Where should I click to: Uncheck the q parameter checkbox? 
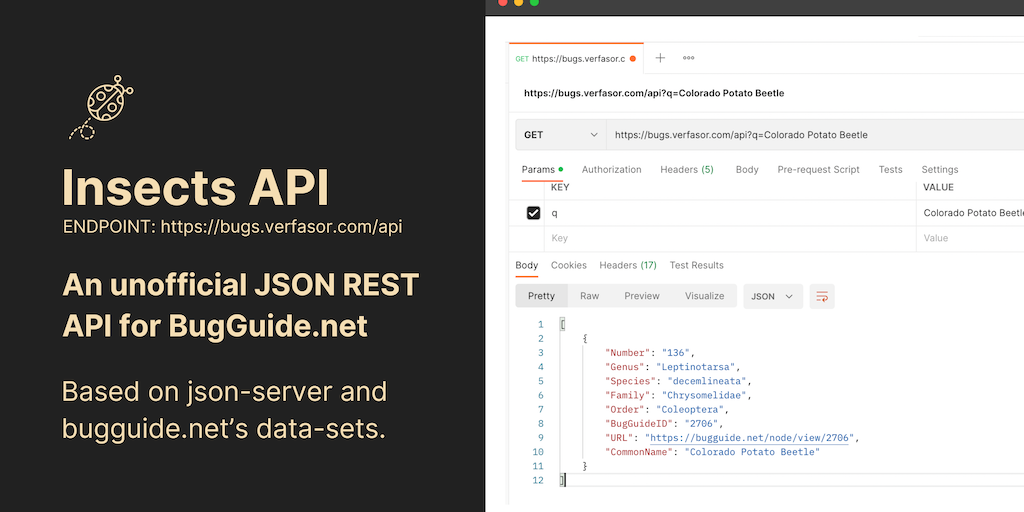pyautogui.click(x=533, y=213)
